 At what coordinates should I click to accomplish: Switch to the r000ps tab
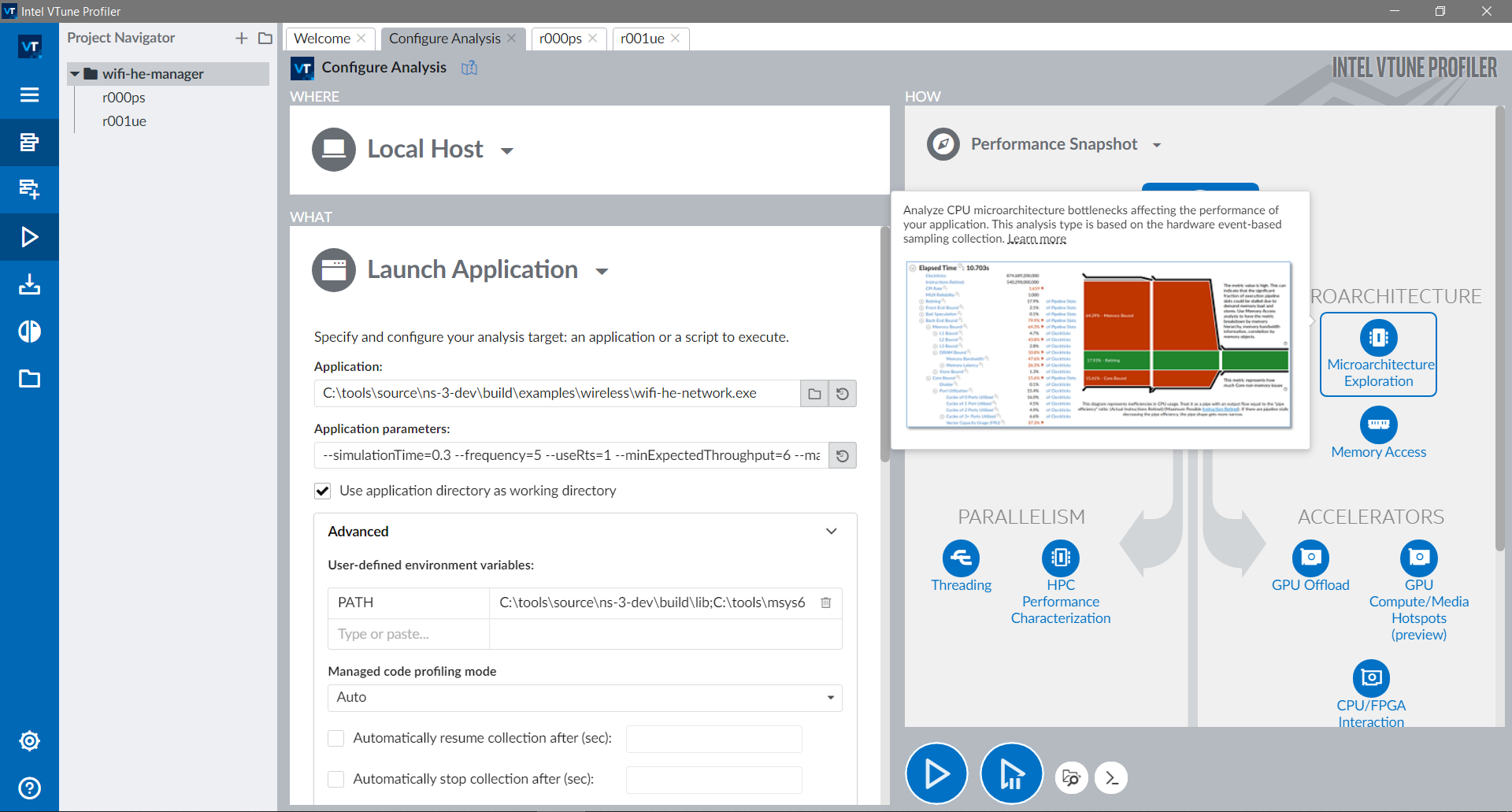click(x=560, y=39)
